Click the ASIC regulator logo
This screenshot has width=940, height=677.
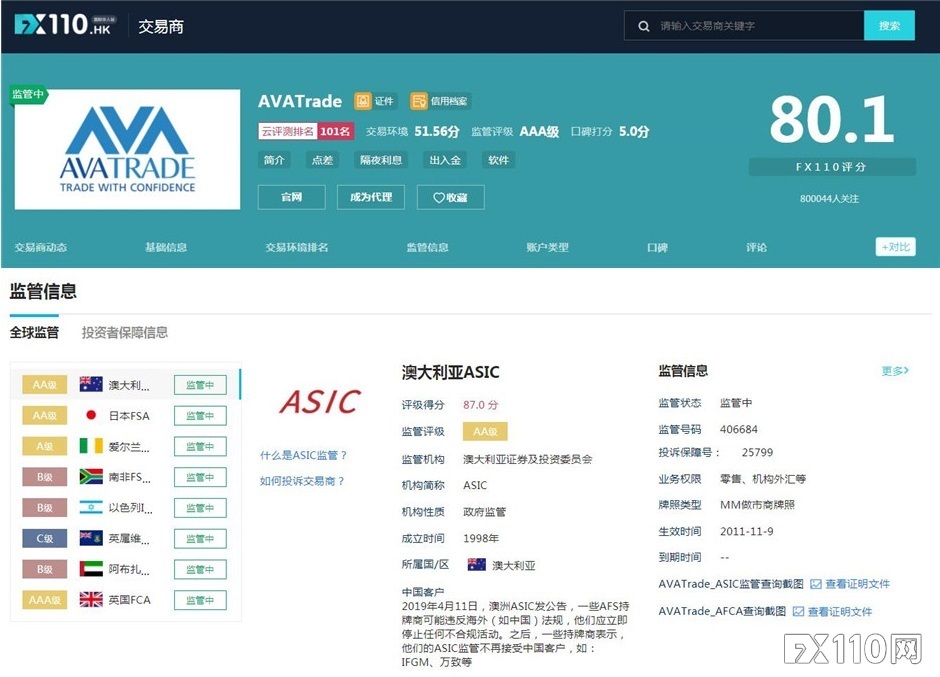click(x=319, y=402)
